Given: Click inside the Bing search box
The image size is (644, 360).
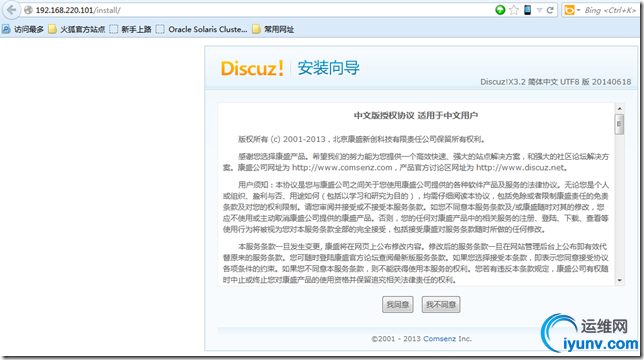Looking at the screenshot, I should [610, 10].
